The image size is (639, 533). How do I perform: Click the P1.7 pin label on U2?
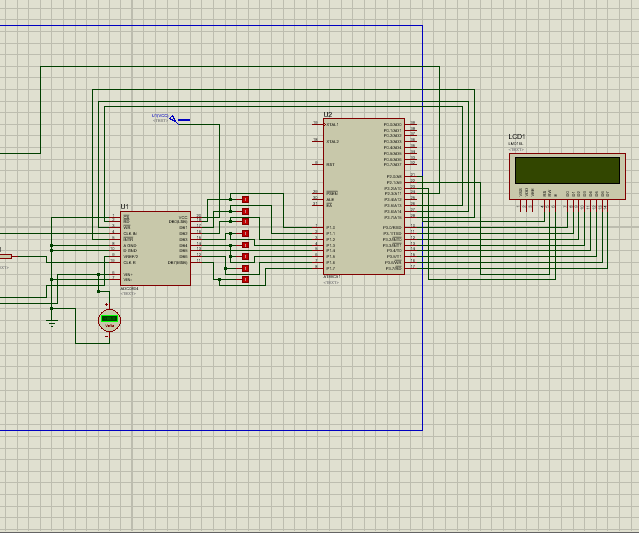pos(330,269)
